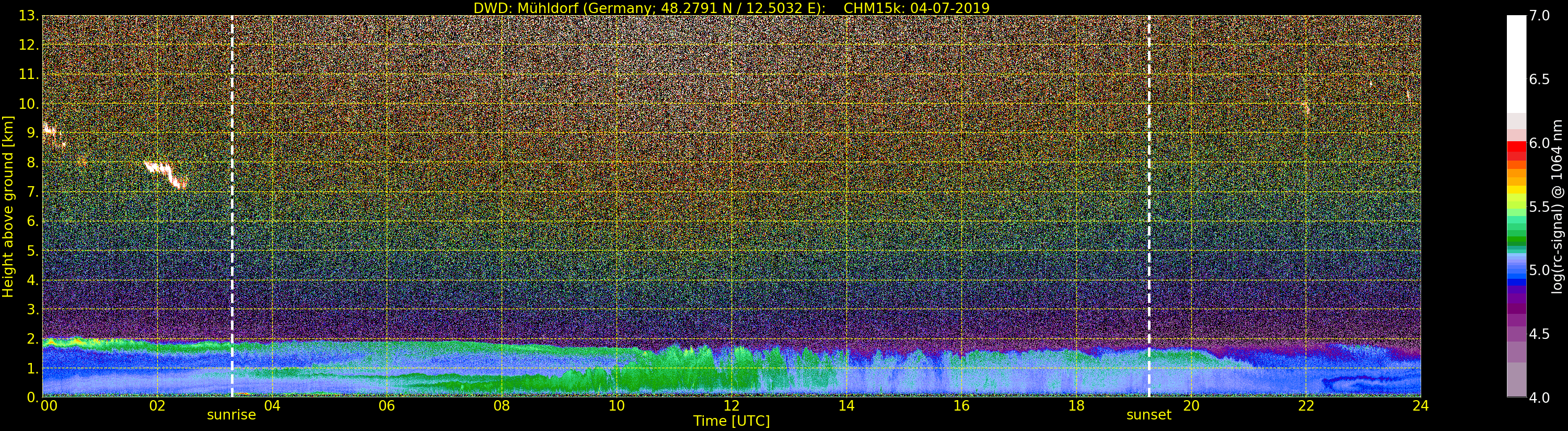Click the white cloud streak near 02 UTC
Image resolution: width=1568 pixels, height=431 pixels.
[x=166, y=174]
